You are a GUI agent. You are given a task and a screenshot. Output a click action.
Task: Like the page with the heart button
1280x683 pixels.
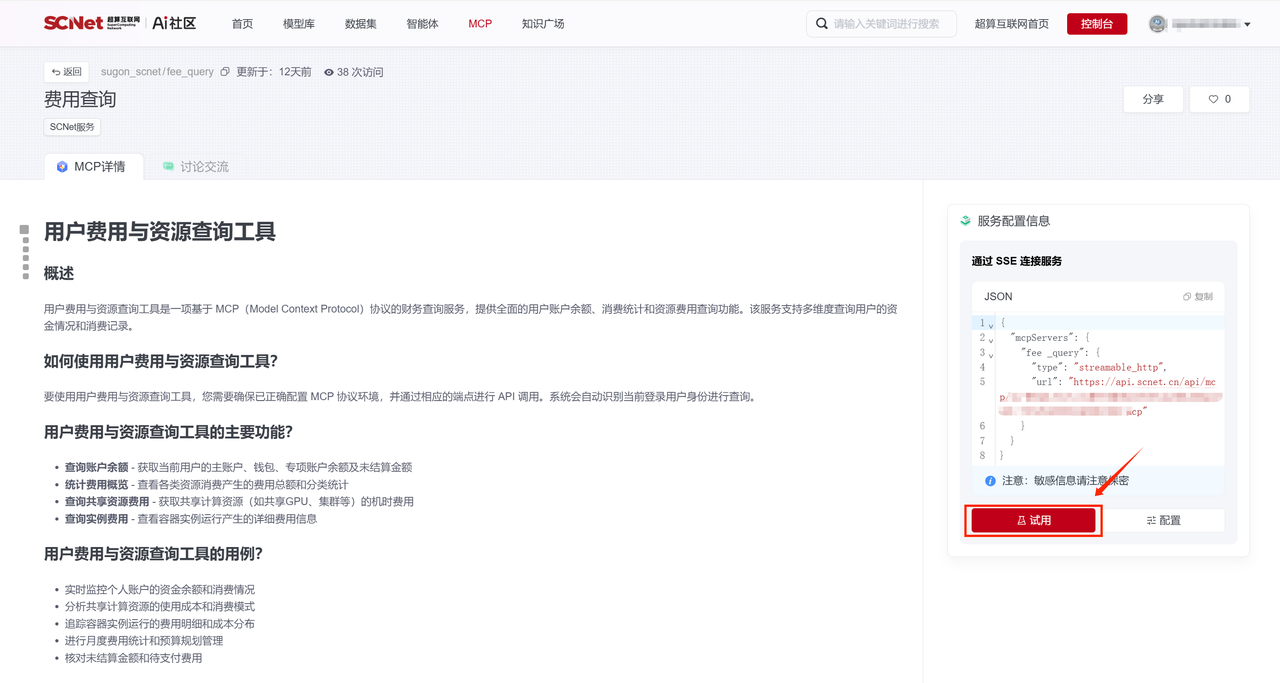[1219, 99]
